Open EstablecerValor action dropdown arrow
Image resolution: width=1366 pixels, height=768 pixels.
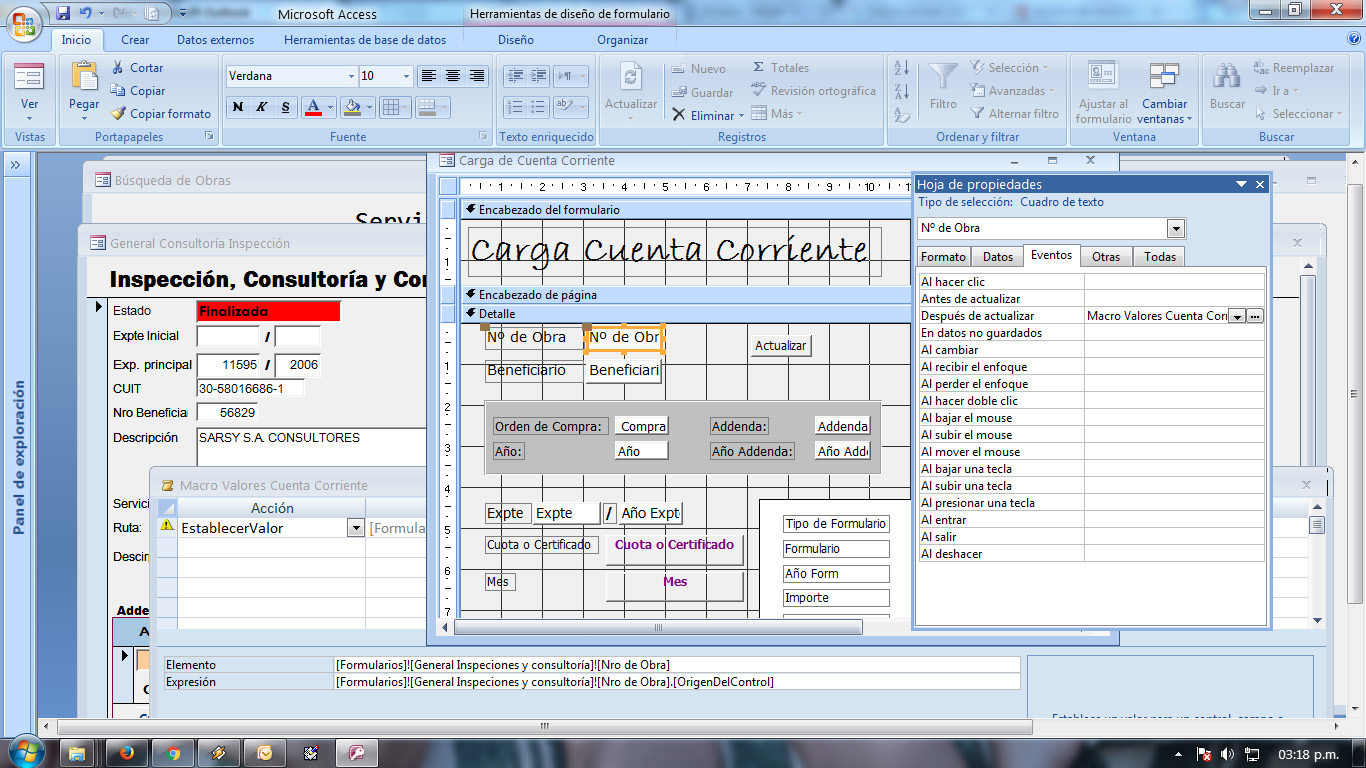point(355,528)
